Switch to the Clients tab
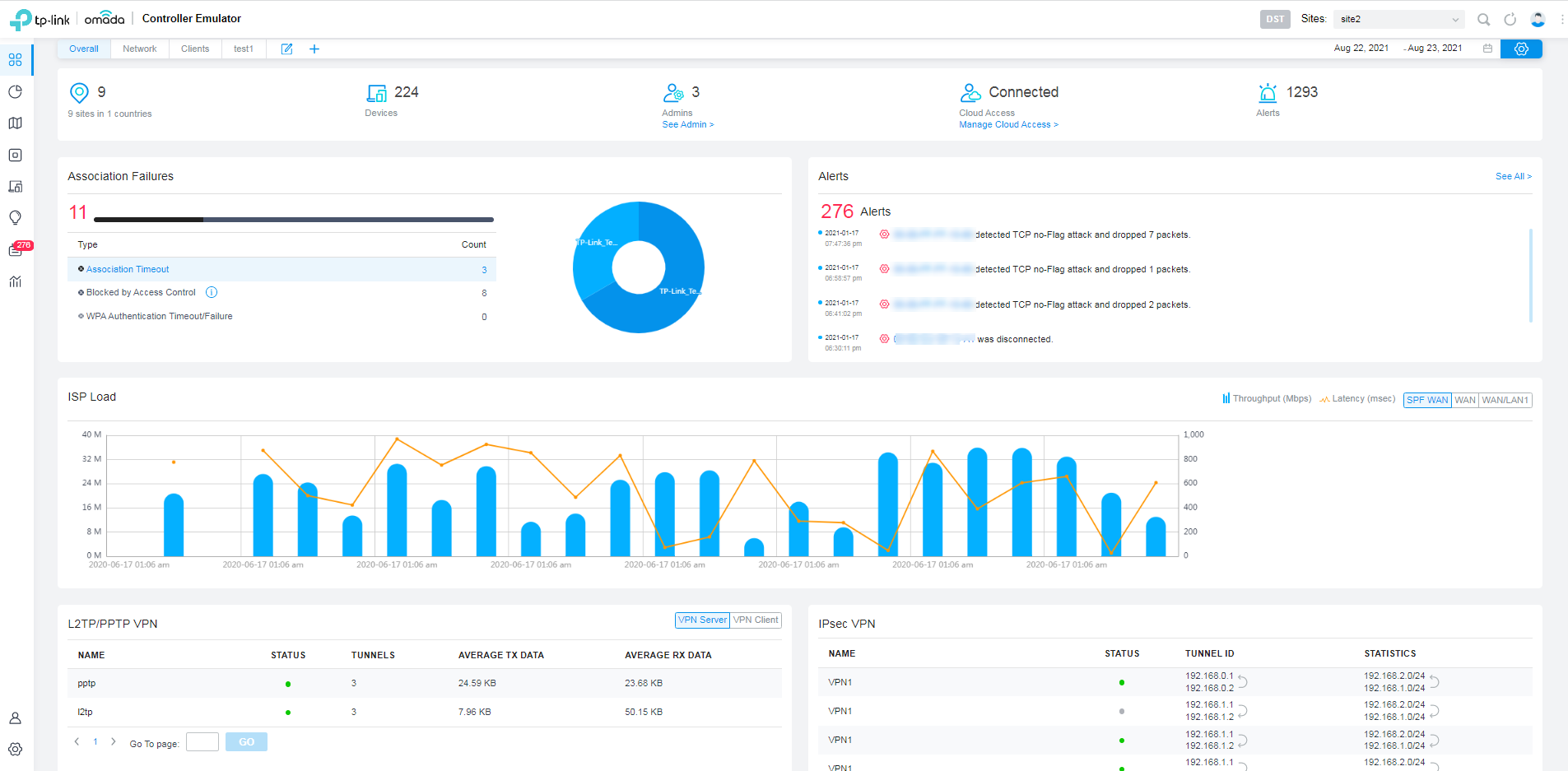The image size is (1568, 771). tap(195, 49)
